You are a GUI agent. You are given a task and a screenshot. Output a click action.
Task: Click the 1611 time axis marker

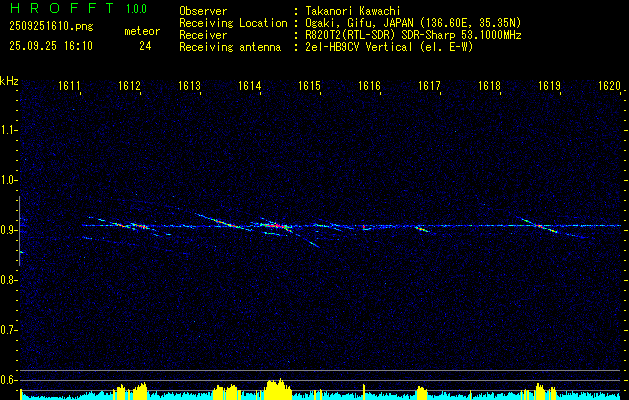pos(69,85)
